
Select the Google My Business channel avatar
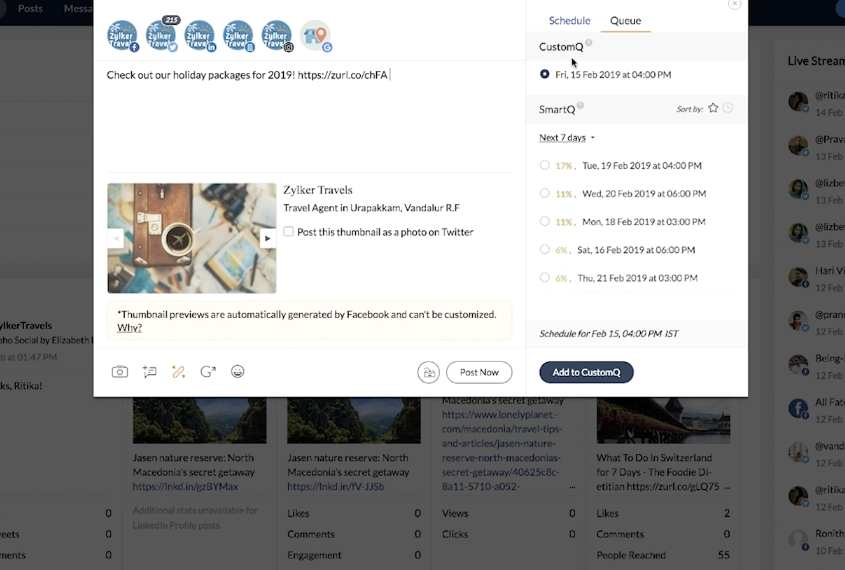316,36
